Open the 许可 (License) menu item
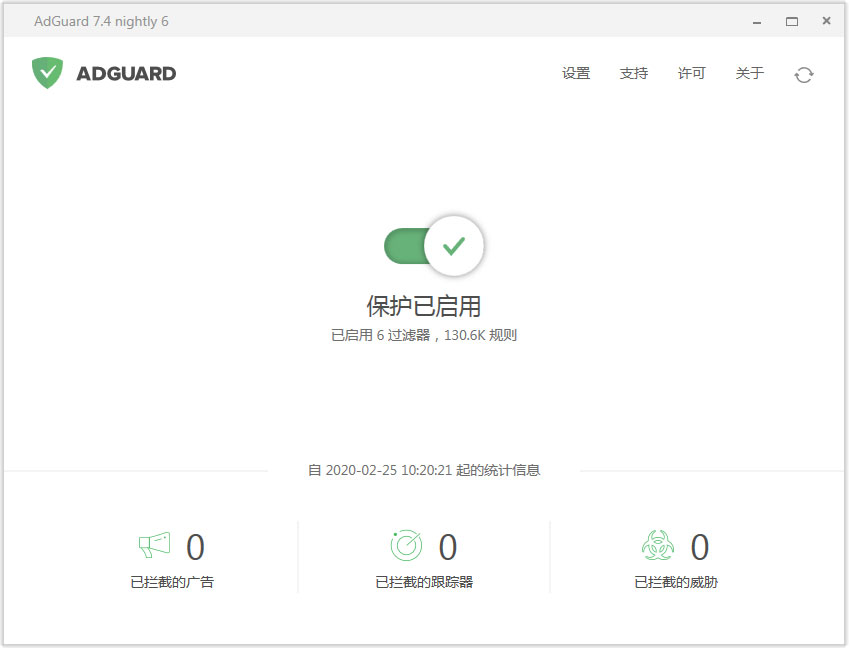 690,73
